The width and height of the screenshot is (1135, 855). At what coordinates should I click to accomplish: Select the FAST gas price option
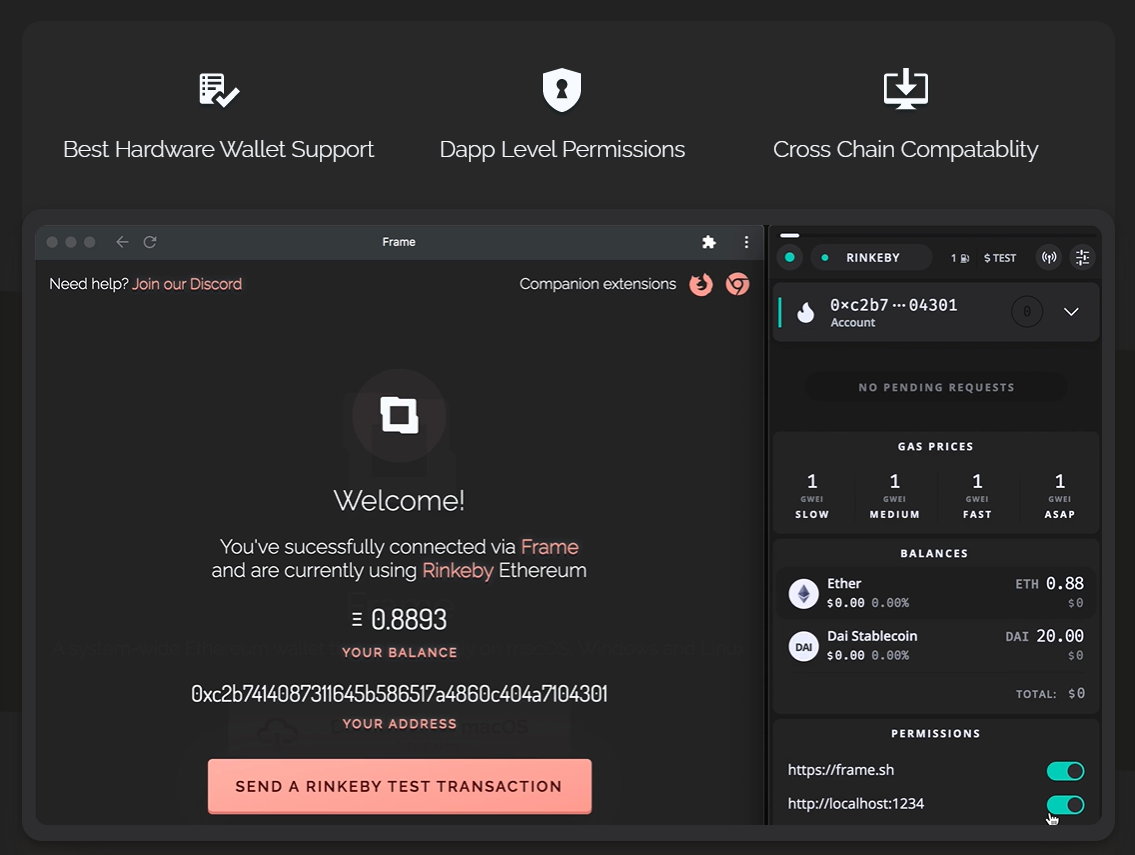(977, 496)
